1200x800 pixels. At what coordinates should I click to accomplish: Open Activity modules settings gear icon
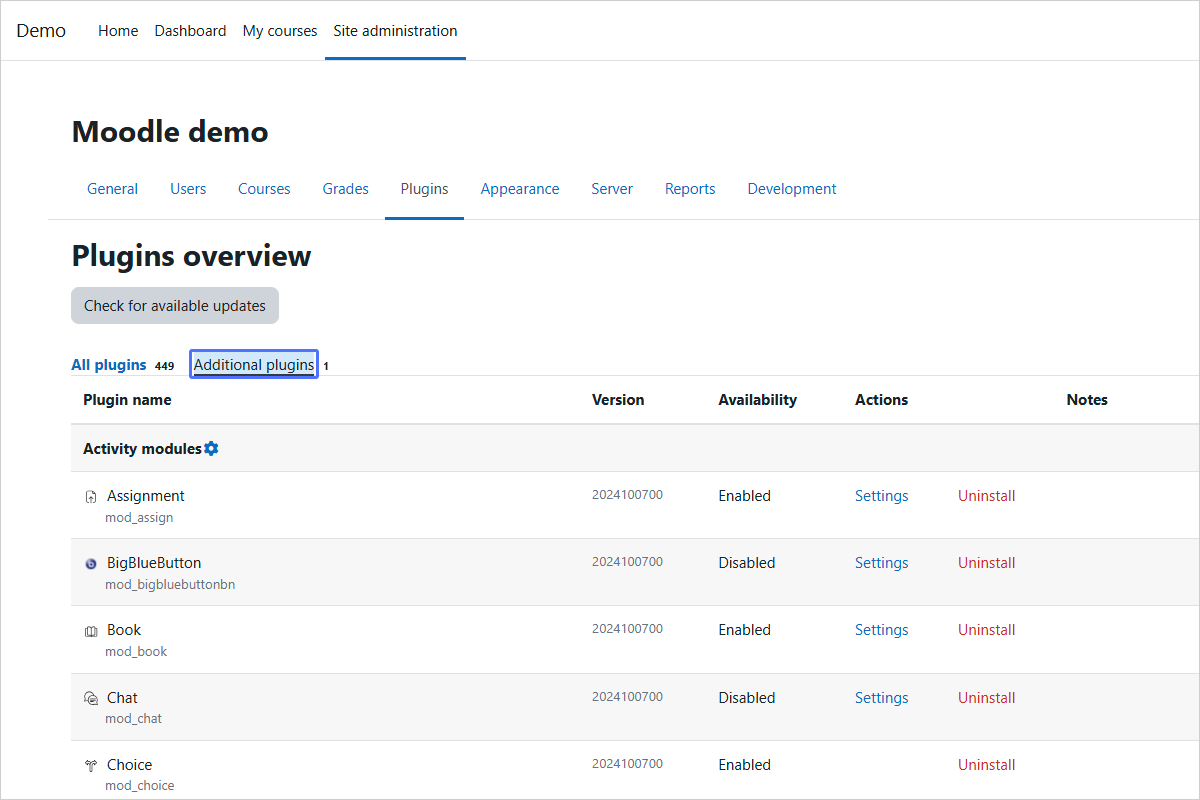(211, 449)
